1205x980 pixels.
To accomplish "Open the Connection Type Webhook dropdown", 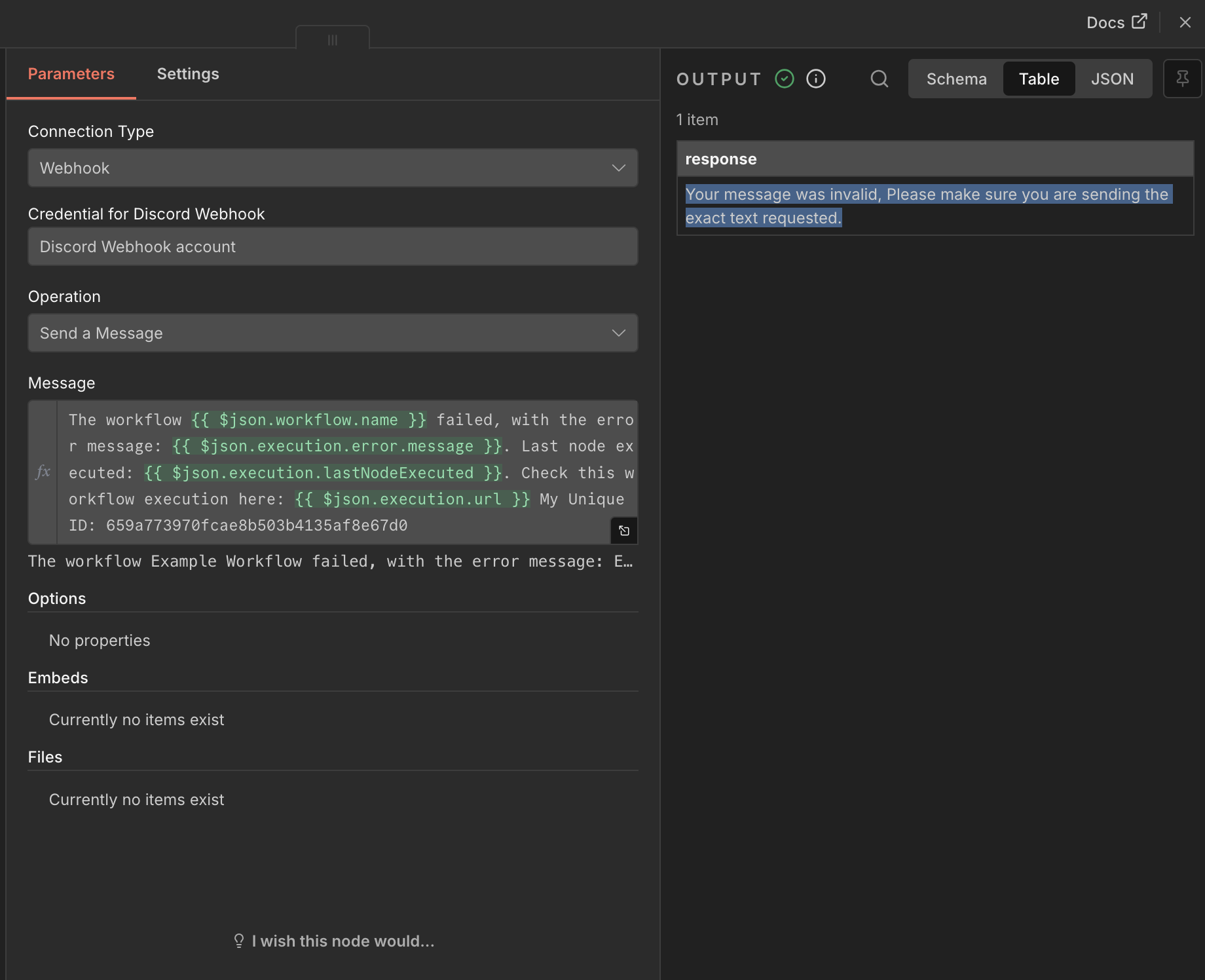I will pos(333,168).
